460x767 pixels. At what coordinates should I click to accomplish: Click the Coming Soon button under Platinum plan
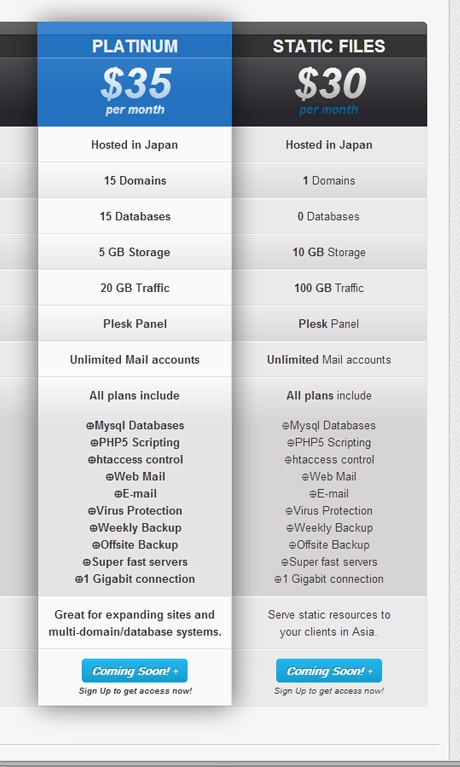(x=135, y=671)
